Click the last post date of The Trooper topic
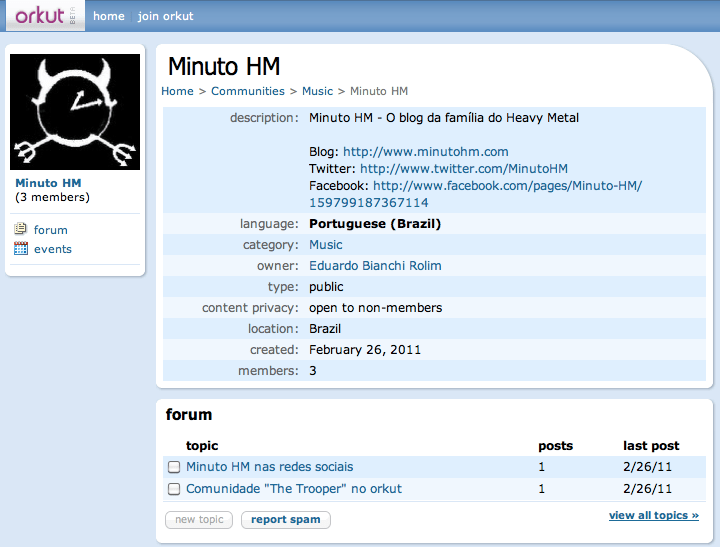The height and width of the screenshot is (547, 720). click(647, 489)
